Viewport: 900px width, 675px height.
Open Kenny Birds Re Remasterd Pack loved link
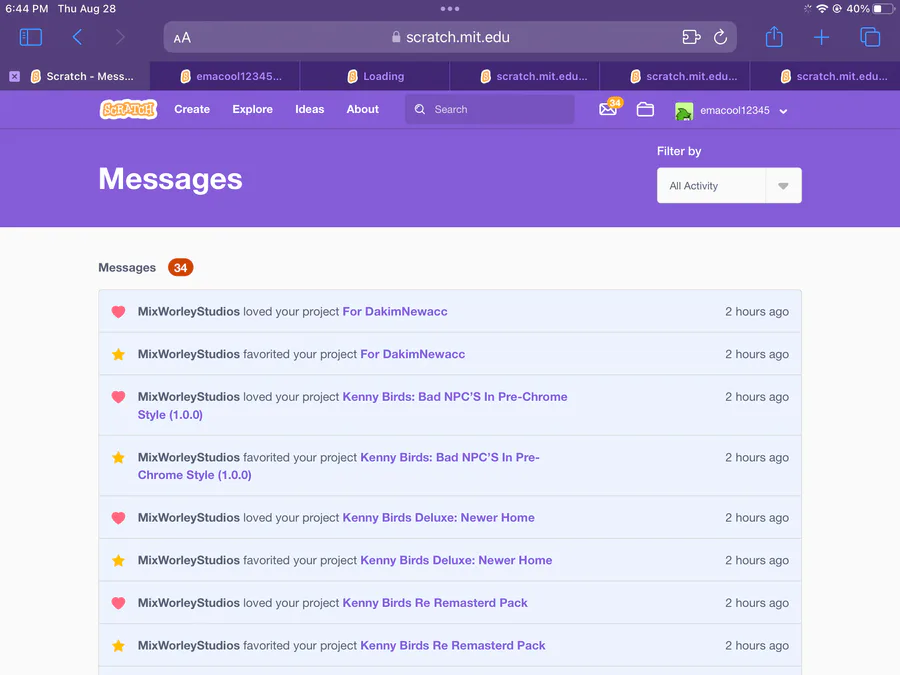click(435, 603)
